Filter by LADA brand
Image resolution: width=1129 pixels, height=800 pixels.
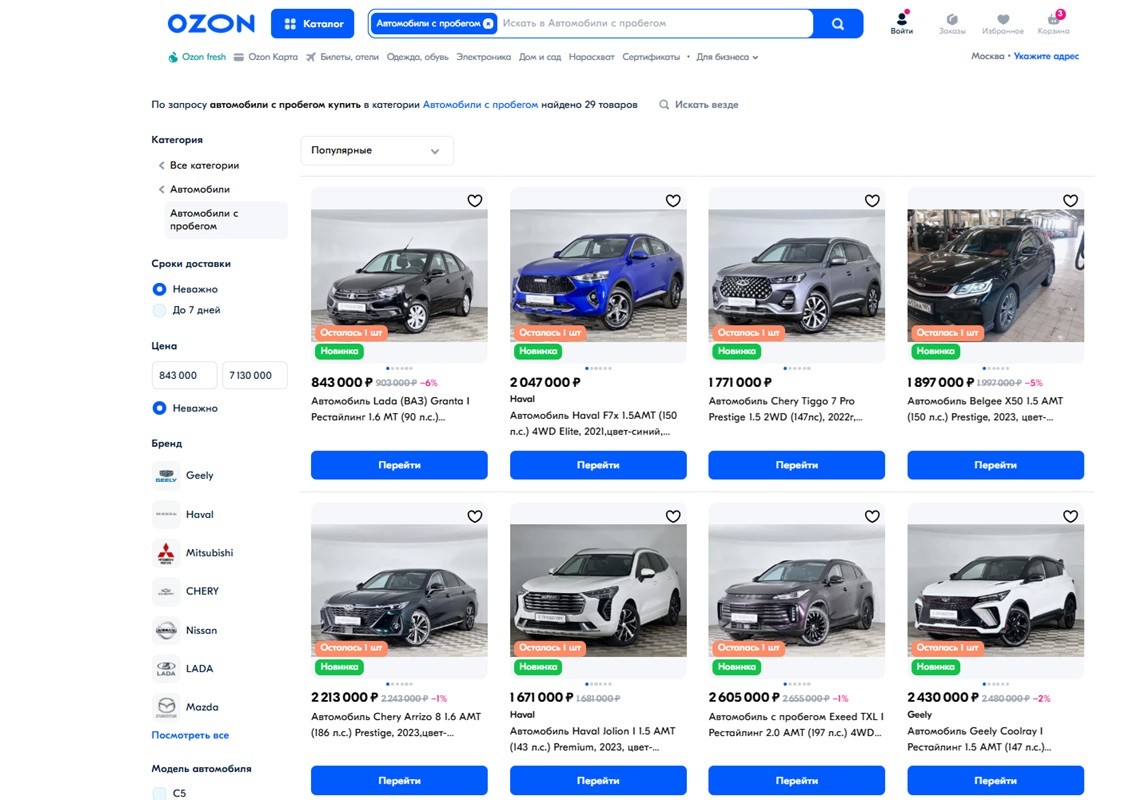click(x=183, y=668)
